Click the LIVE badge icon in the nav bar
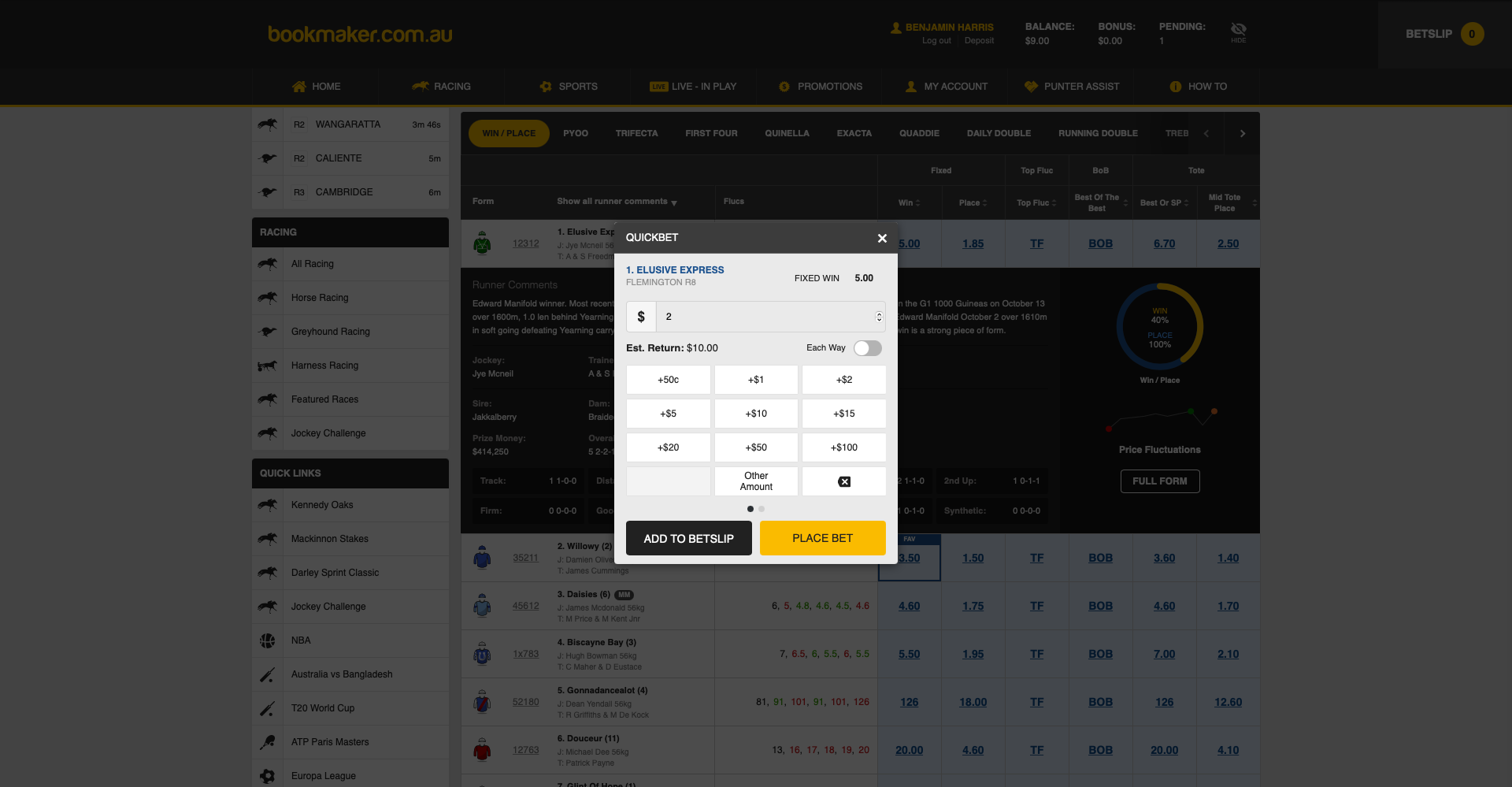The image size is (1512, 787). pos(658,87)
